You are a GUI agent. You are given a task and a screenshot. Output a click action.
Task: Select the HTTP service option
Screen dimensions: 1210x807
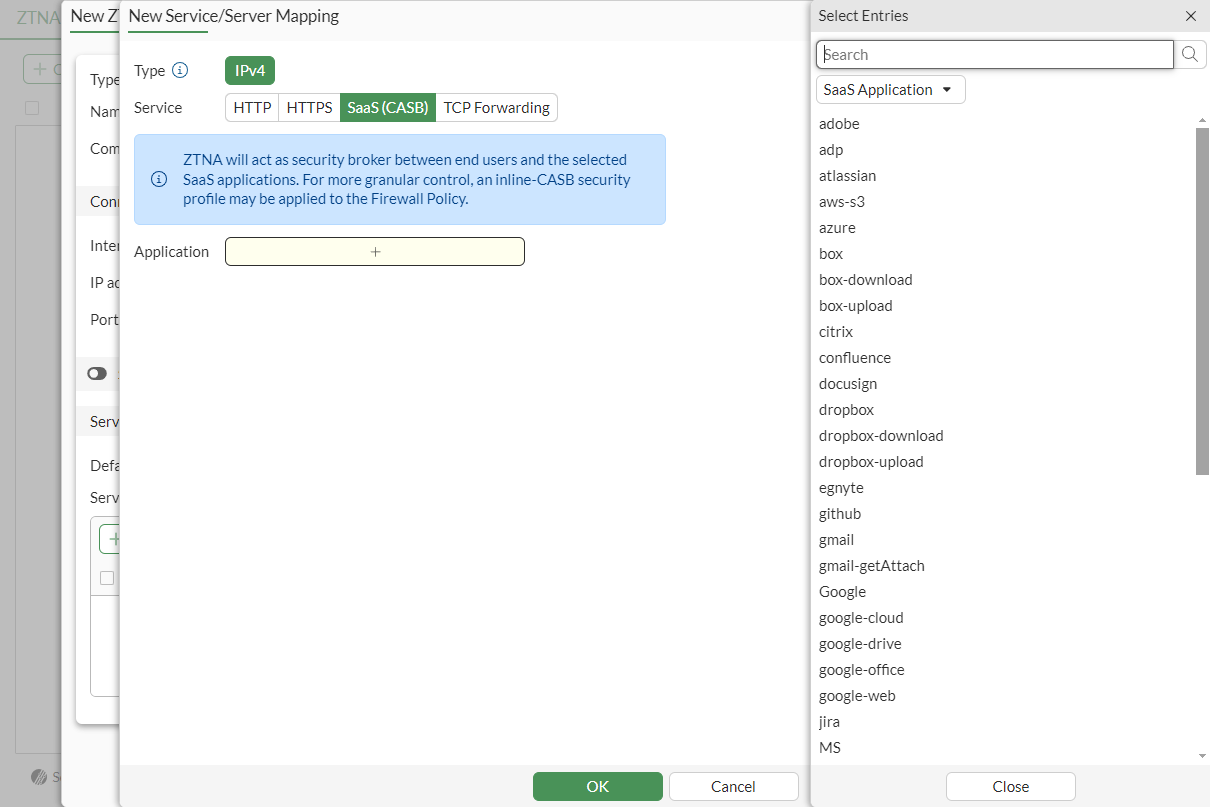click(x=252, y=107)
